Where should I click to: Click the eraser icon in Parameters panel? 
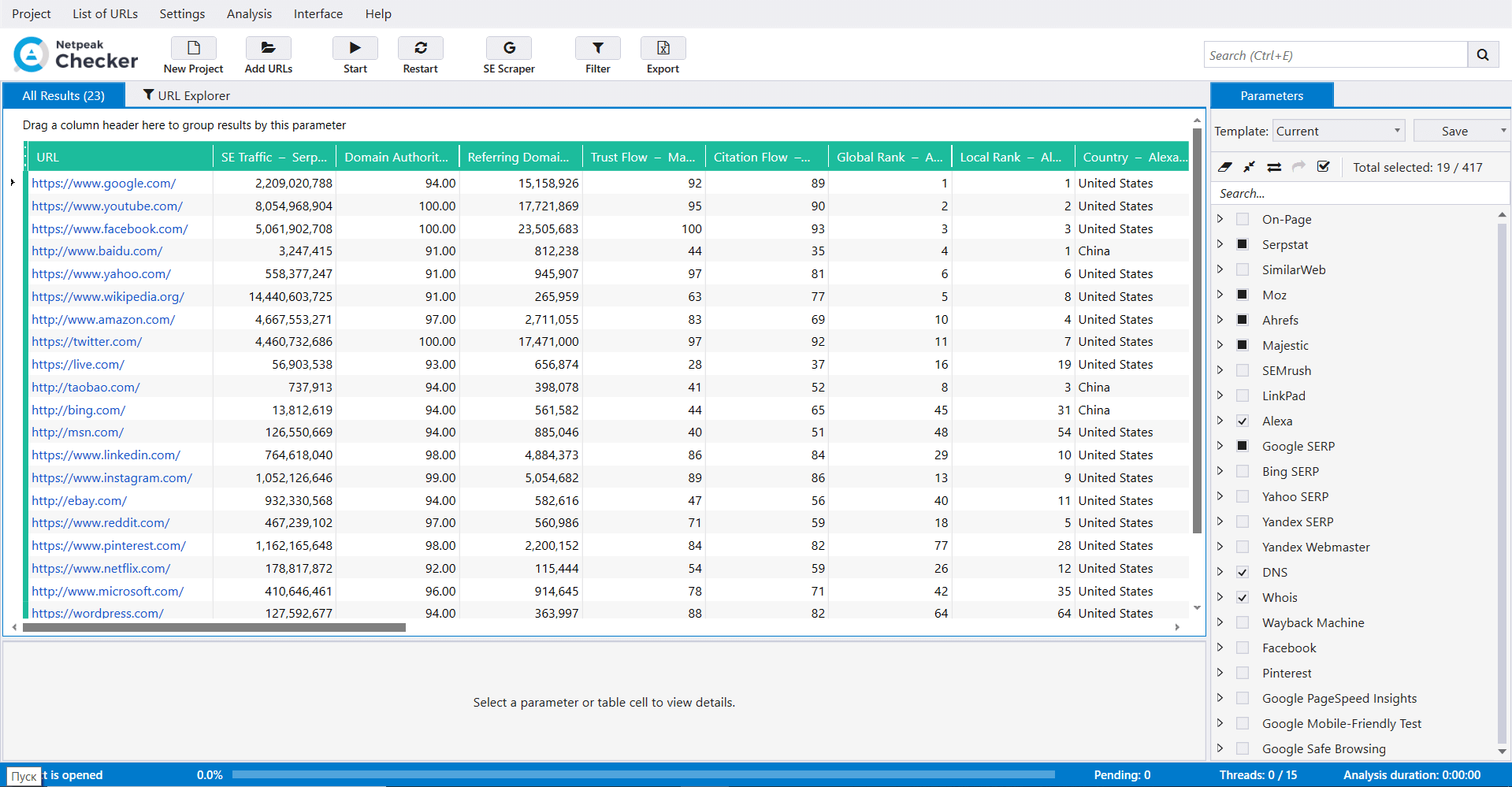pyautogui.click(x=1225, y=167)
